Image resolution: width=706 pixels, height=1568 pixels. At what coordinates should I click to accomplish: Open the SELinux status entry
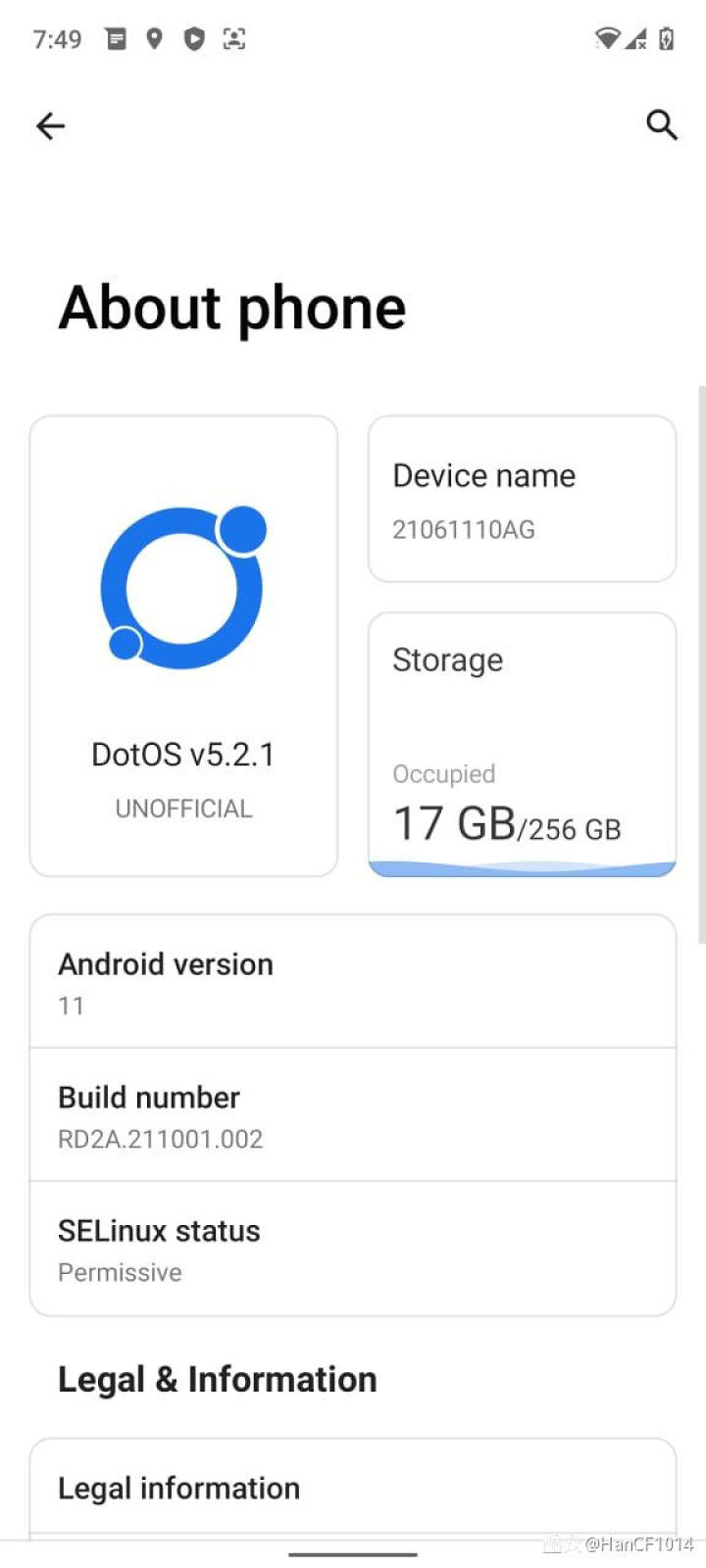click(x=353, y=1249)
